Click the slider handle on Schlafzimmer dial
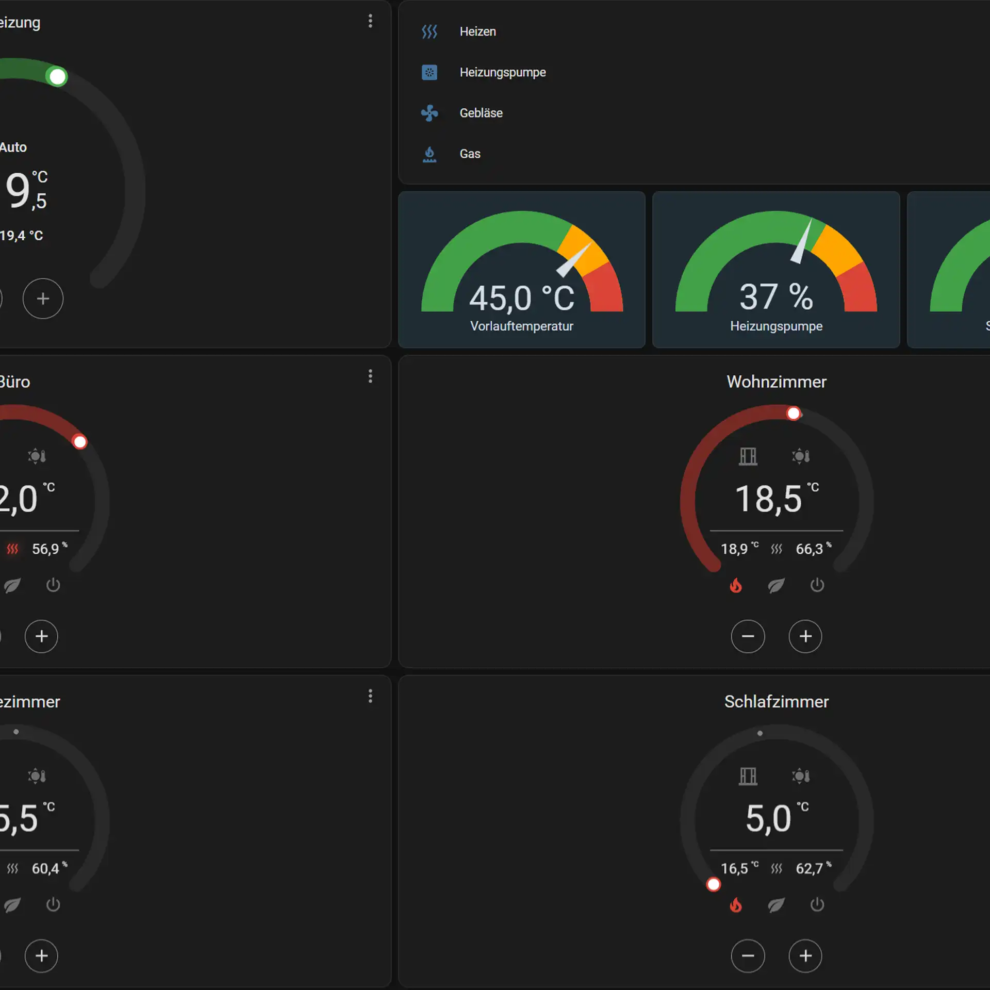 [713, 885]
